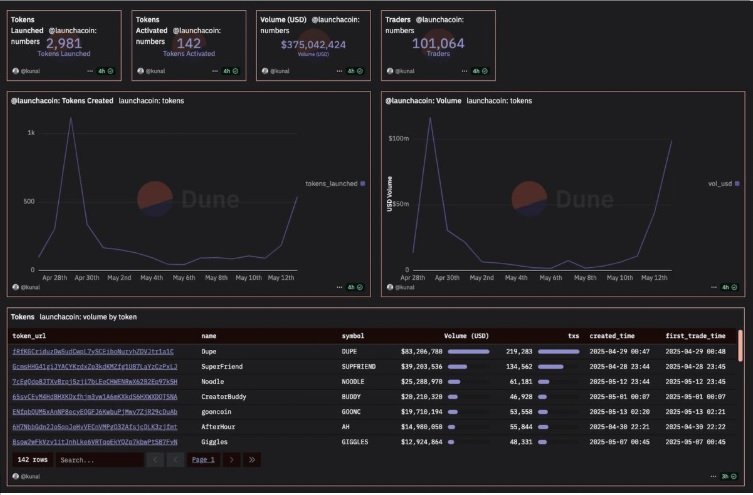This screenshot has height=495, width=753.
Task: Open the Dupe token URL link
Action: point(93,351)
